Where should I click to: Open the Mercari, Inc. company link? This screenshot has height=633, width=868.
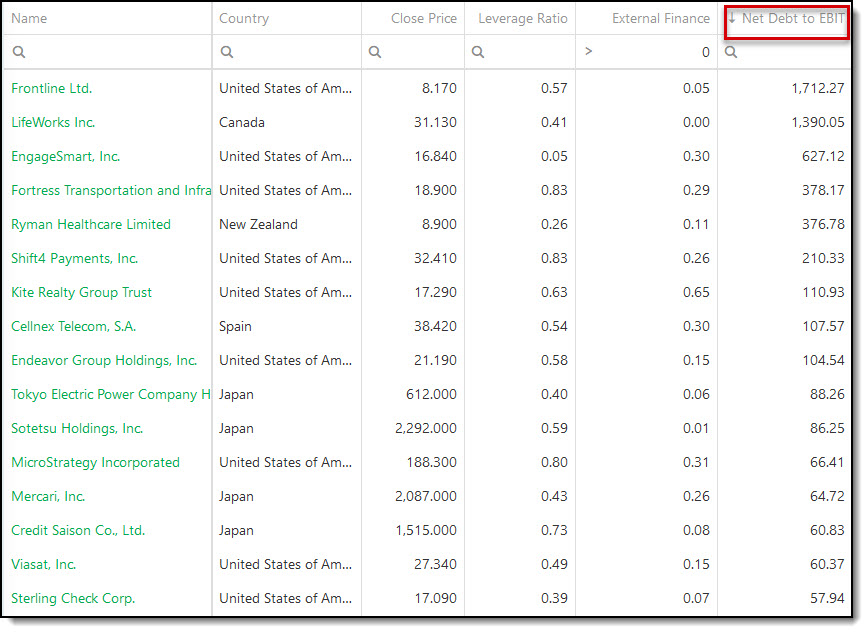point(48,497)
